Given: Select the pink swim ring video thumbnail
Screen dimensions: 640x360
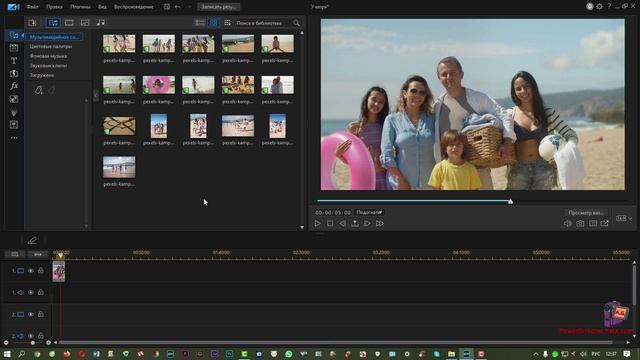Looking at the screenshot, I should tap(159, 84).
